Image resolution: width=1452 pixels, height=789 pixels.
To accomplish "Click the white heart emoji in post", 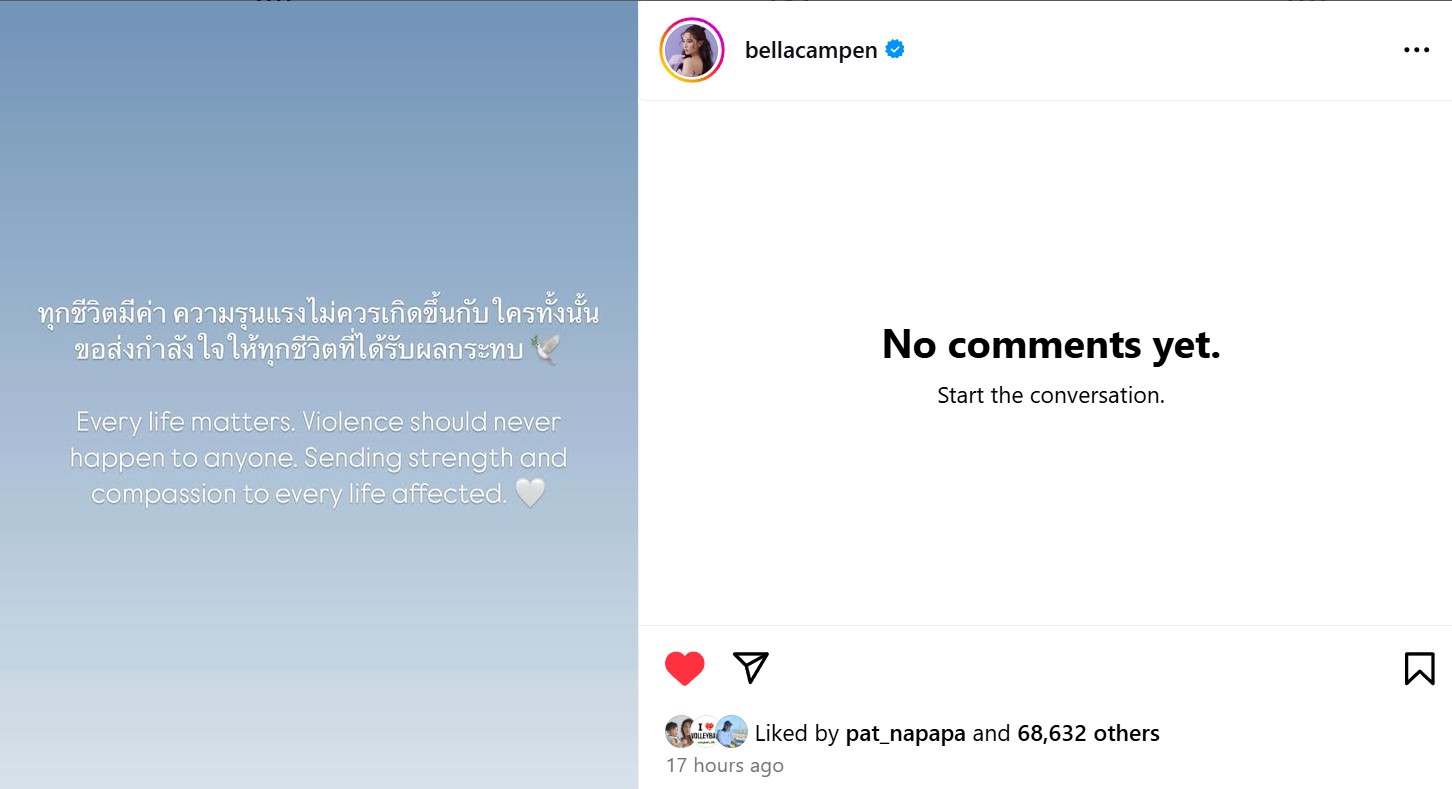I will (x=530, y=493).
